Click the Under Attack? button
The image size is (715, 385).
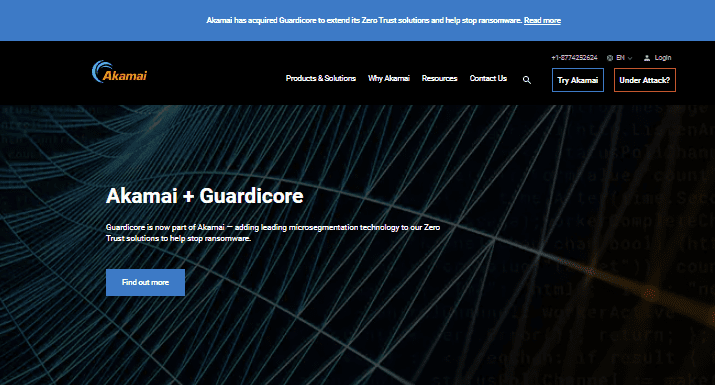[x=645, y=80]
